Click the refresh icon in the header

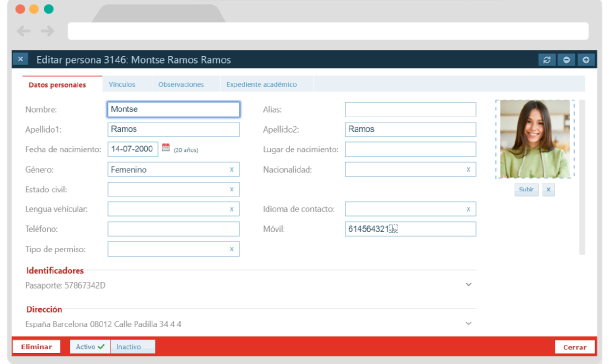pyautogui.click(x=546, y=60)
